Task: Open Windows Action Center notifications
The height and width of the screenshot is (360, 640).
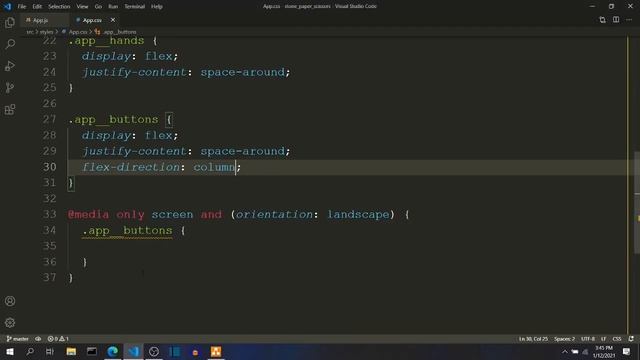Action: (627, 352)
